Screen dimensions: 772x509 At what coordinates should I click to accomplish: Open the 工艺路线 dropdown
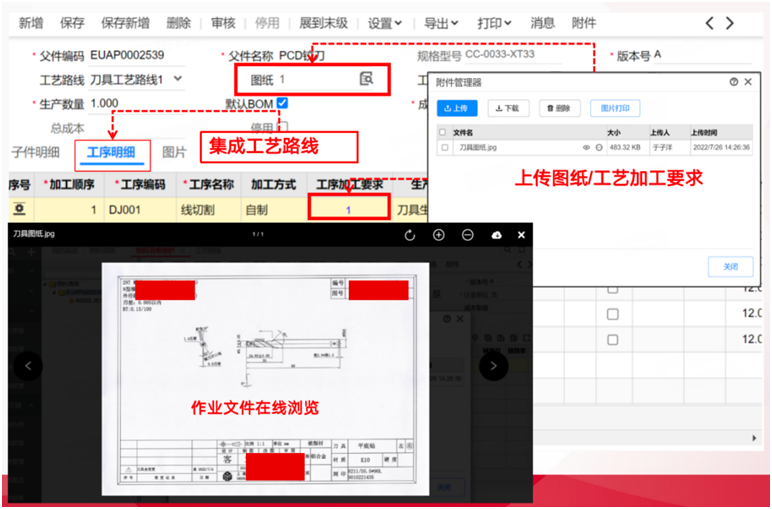coord(178,79)
